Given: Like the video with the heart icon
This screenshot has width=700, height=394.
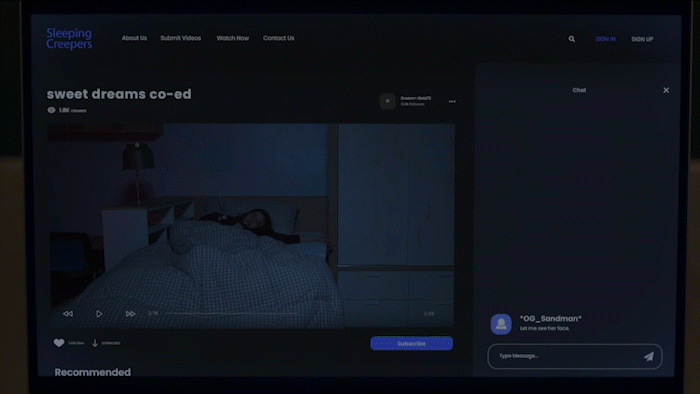Looking at the screenshot, I should 59,343.
